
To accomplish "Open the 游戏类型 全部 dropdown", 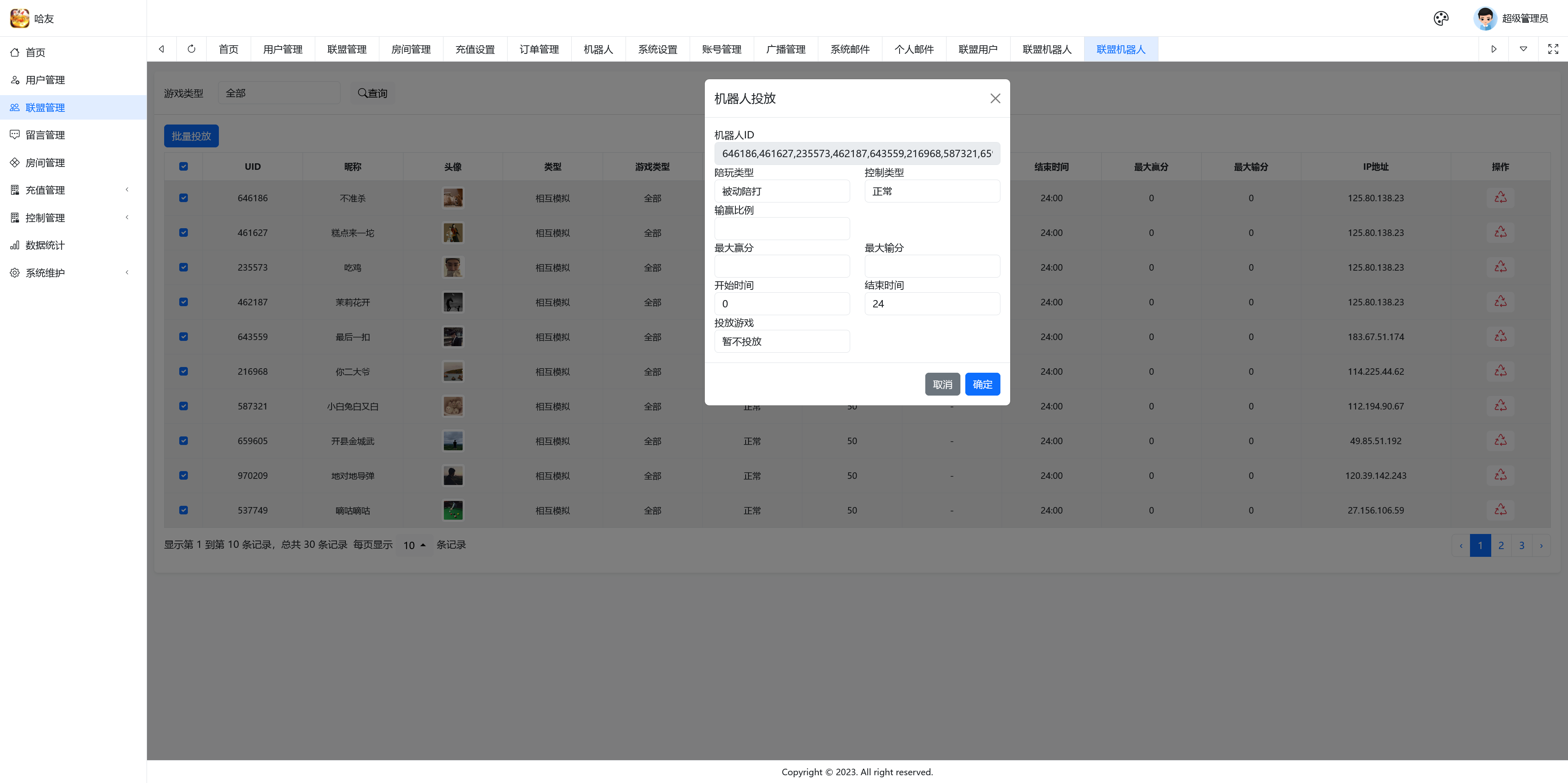I will [279, 93].
